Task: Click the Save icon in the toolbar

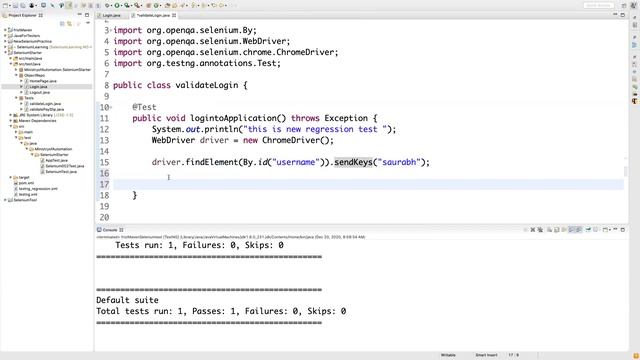Action: [15, 6]
